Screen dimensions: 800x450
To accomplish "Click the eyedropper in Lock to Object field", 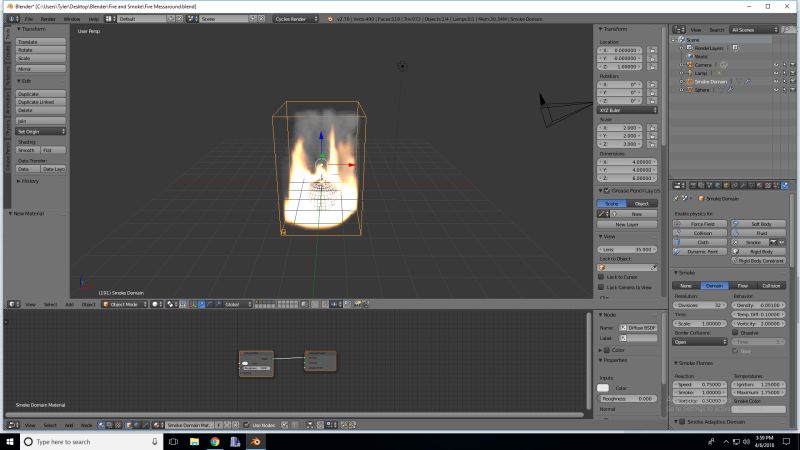I will tap(654, 267).
